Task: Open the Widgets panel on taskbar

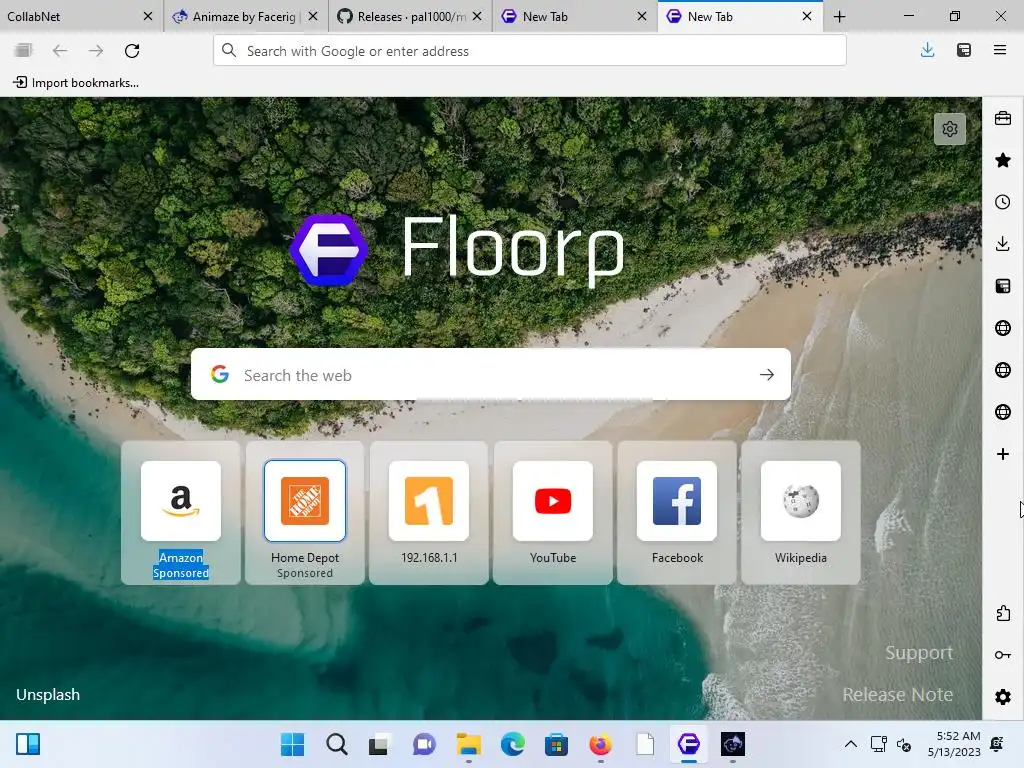Action: [x=28, y=744]
